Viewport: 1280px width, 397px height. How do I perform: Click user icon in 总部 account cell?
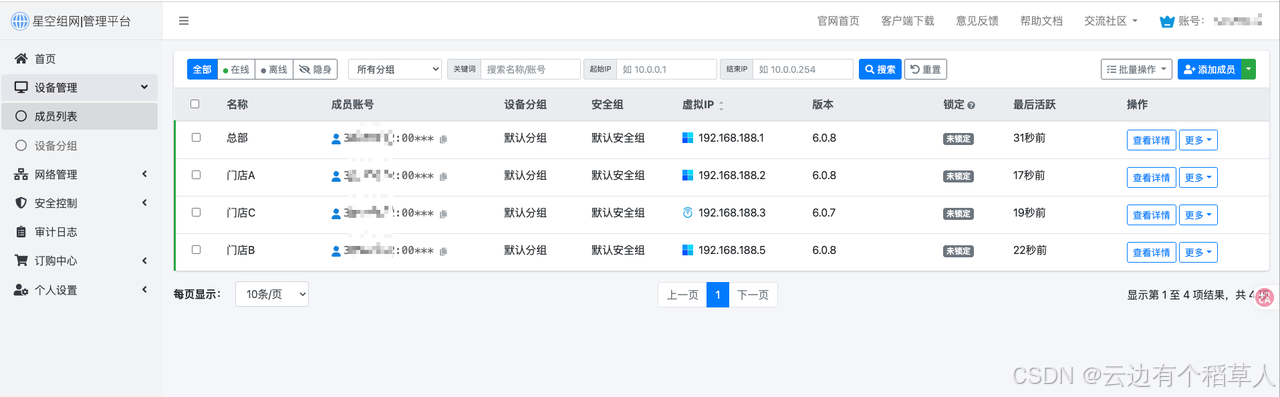pyautogui.click(x=336, y=139)
